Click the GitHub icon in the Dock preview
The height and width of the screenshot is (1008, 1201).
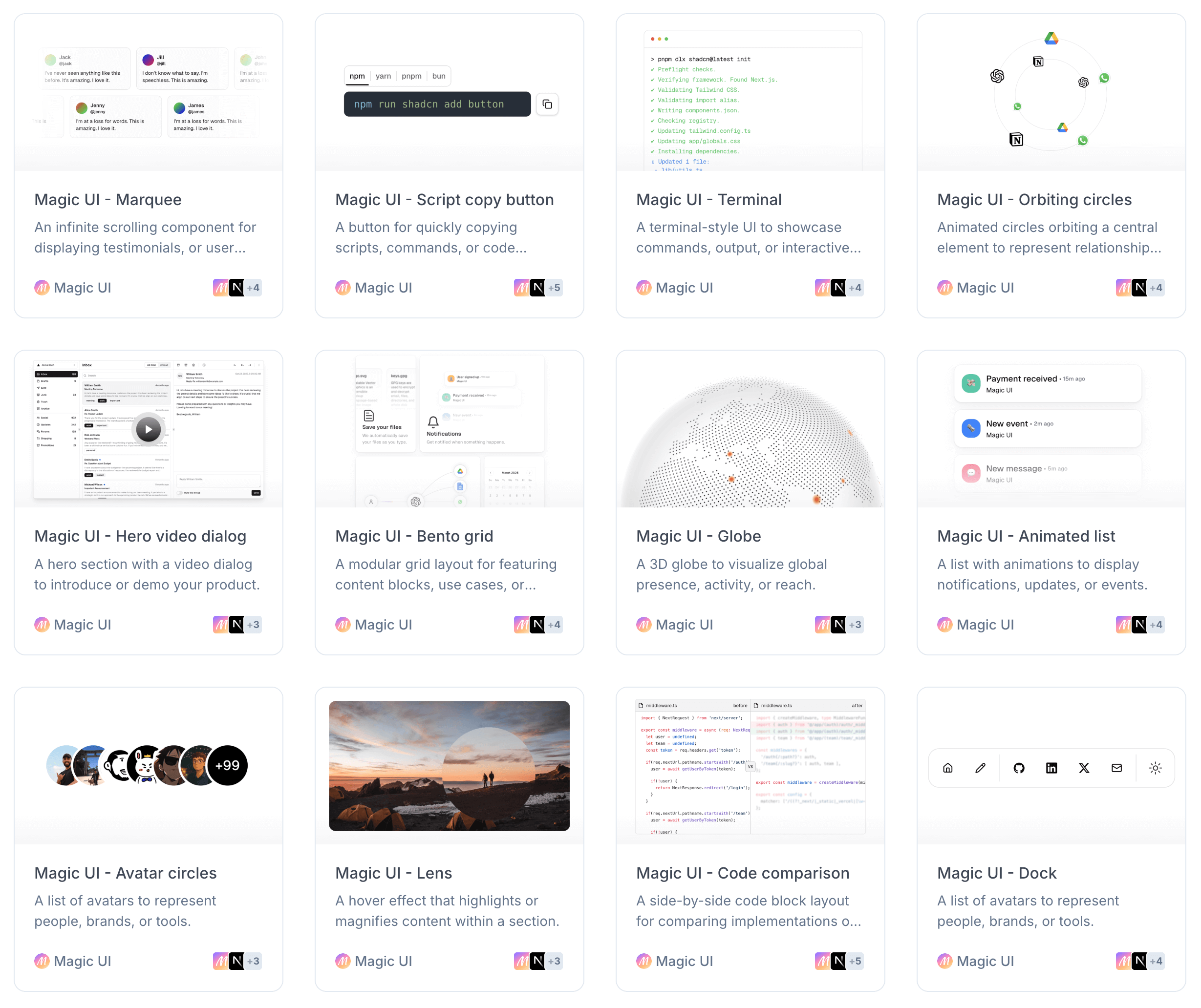1019,768
